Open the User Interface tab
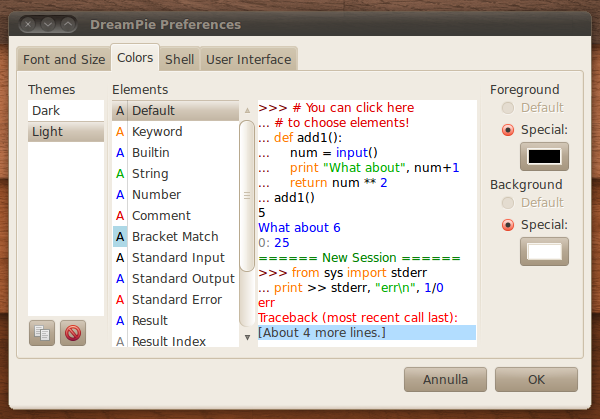Image resolution: width=600 pixels, height=419 pixels. point(248,59)
